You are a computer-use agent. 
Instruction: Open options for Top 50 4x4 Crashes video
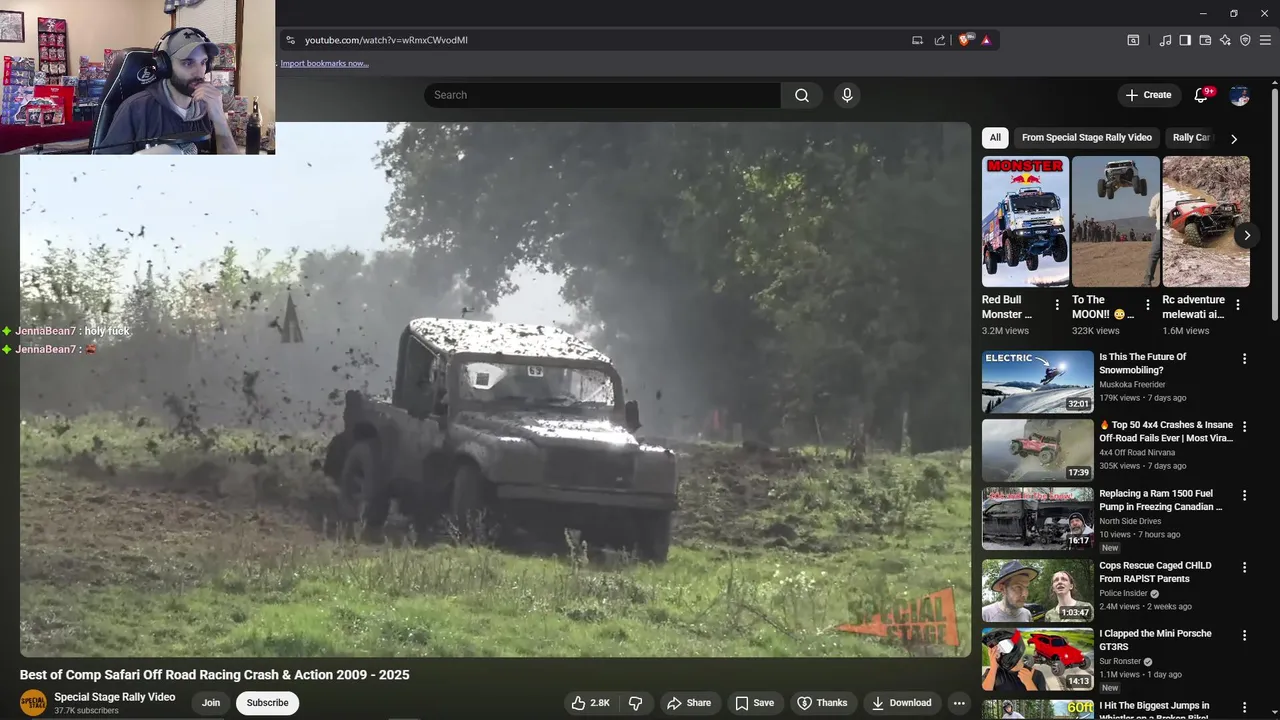[1245, 427]
